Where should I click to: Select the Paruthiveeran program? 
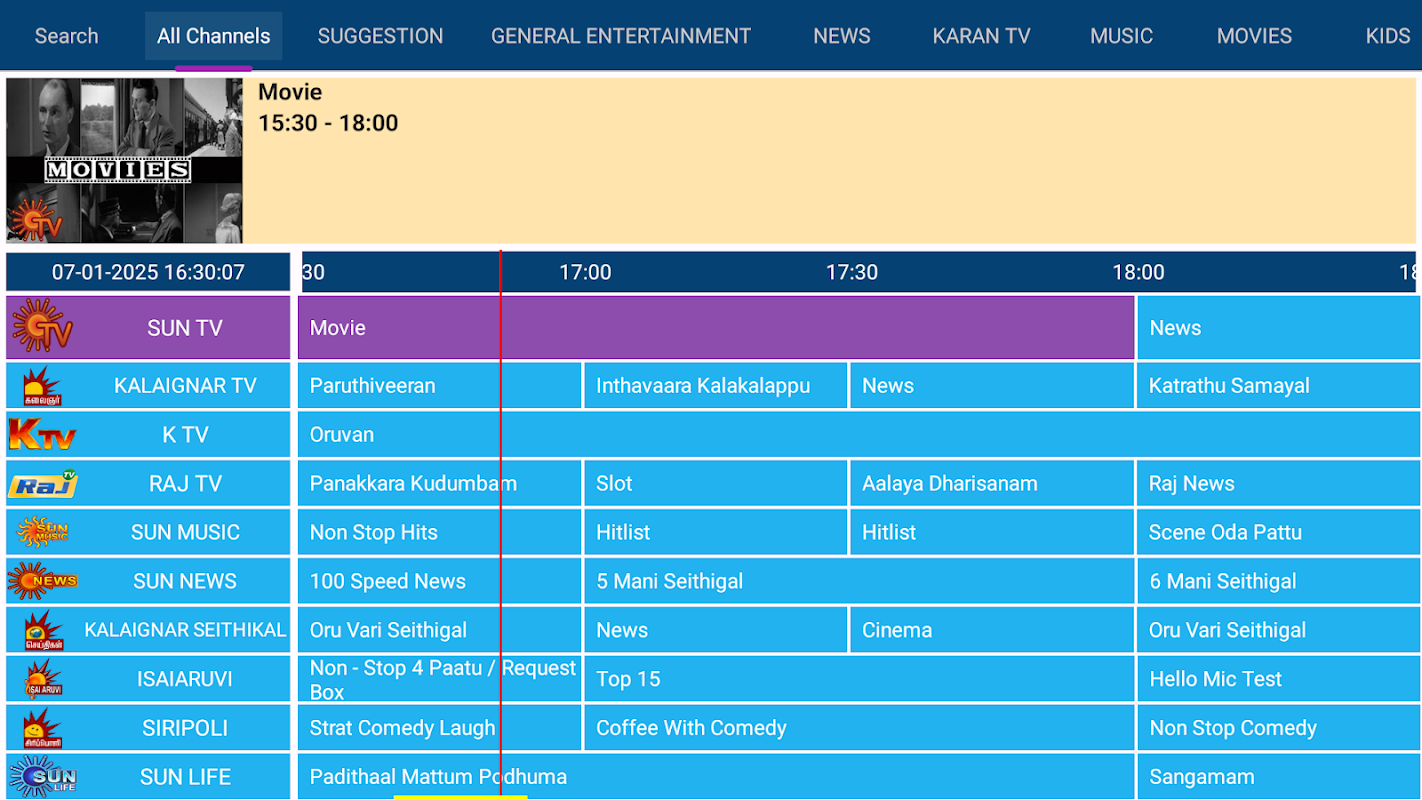click(440, 386)
